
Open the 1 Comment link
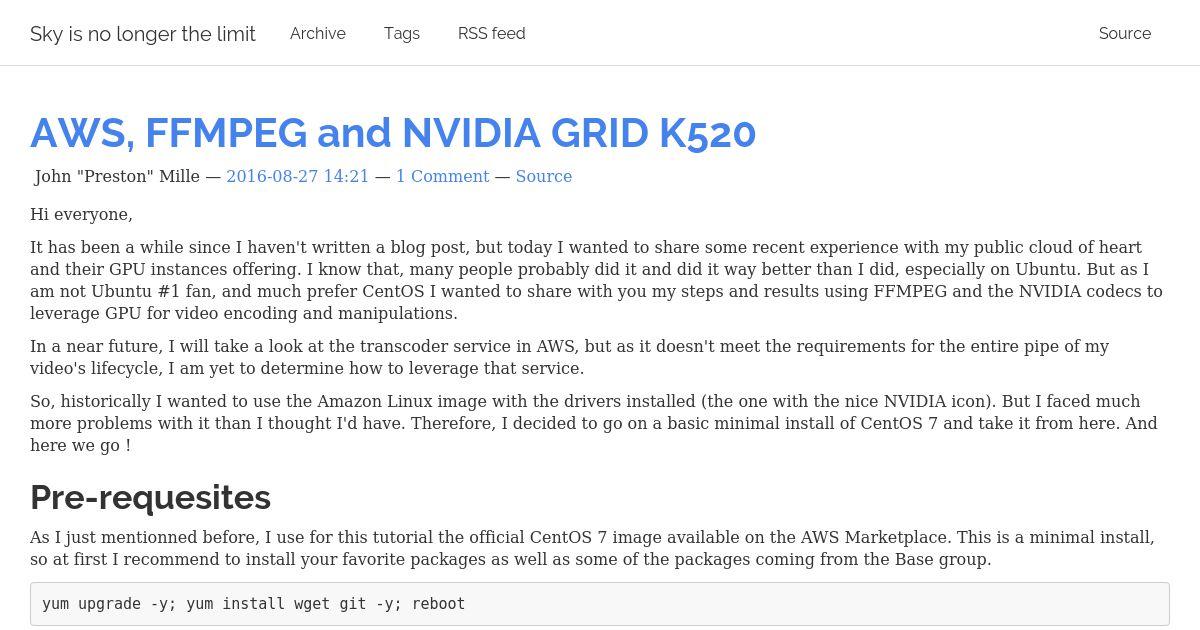(x=443, y=176)
